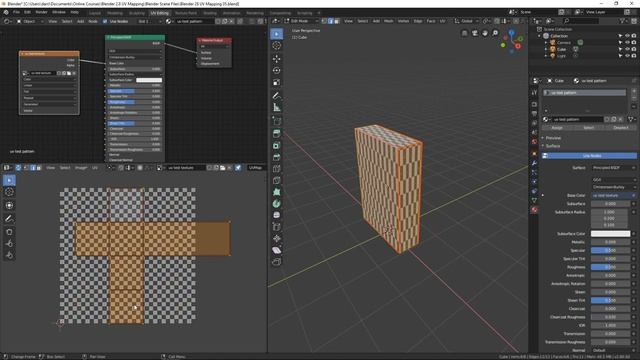Select the Select Box tool in 3D viewport

pyautogui.click(x=276, y=34)
